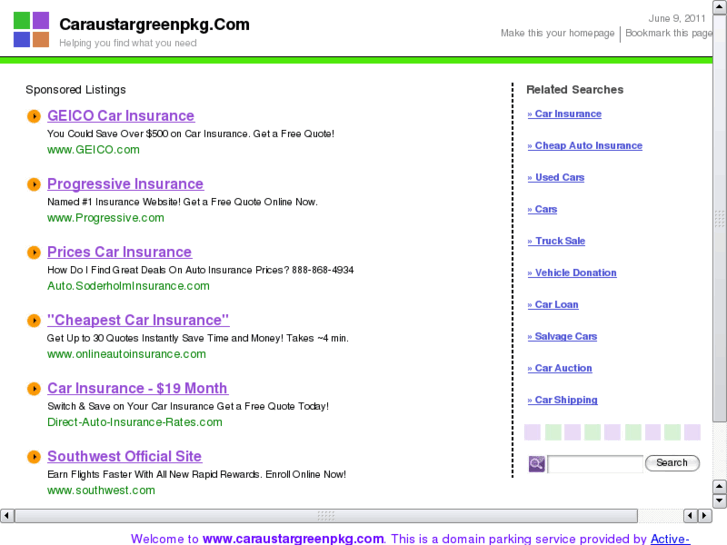Click orange arrow bullet beside GEICO Car Insurance
Screen dimensions: 727x545
coord(34,116)
